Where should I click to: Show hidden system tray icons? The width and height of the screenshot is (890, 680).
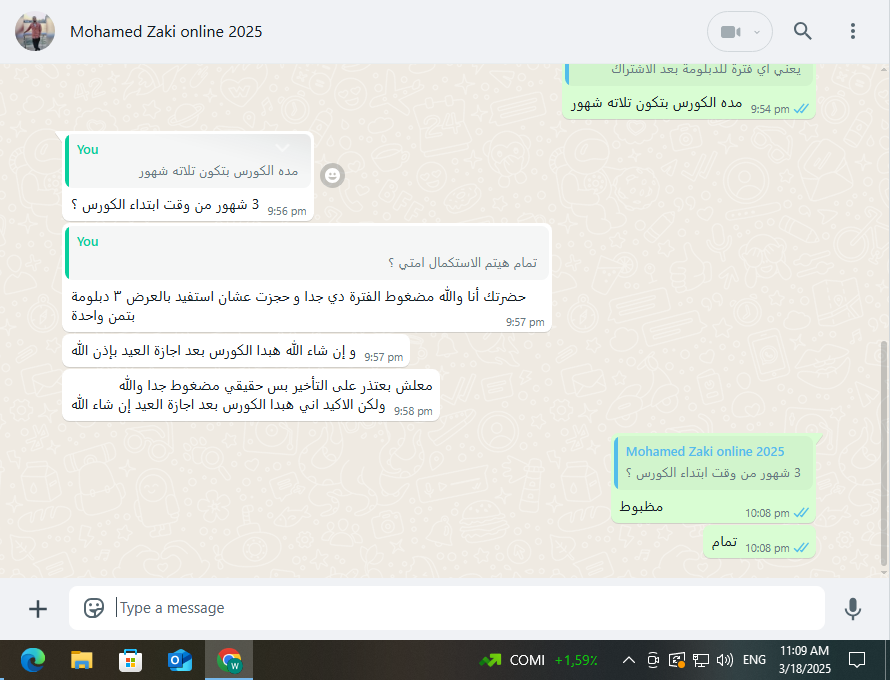click(x=628, y=660)
